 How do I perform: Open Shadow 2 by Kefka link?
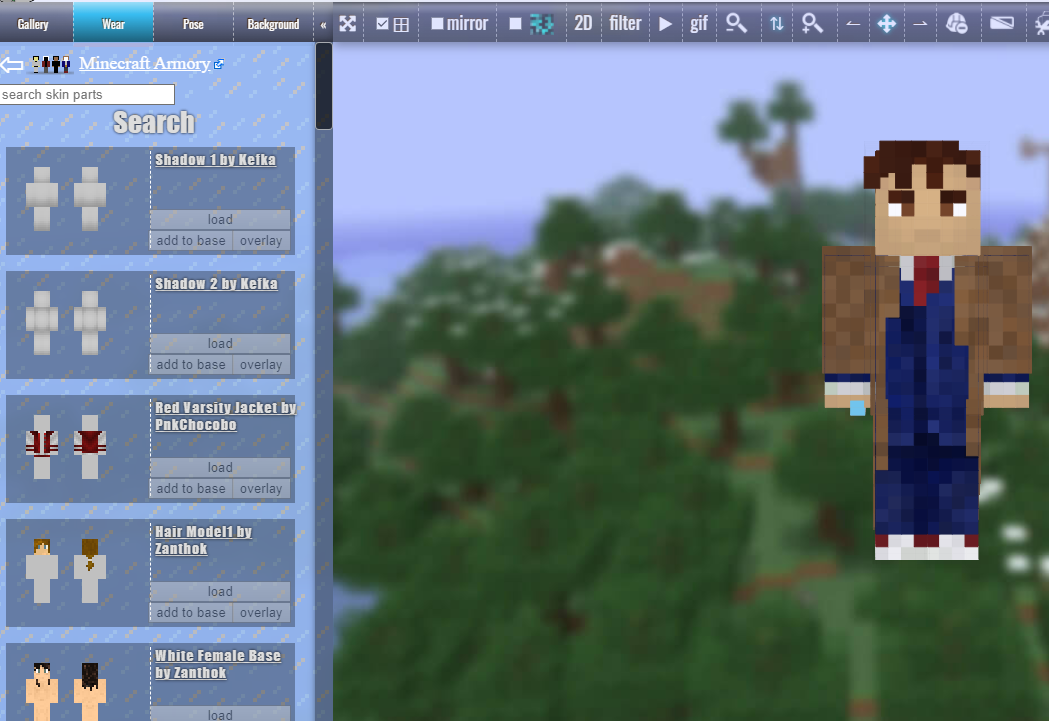click(216, 284)
